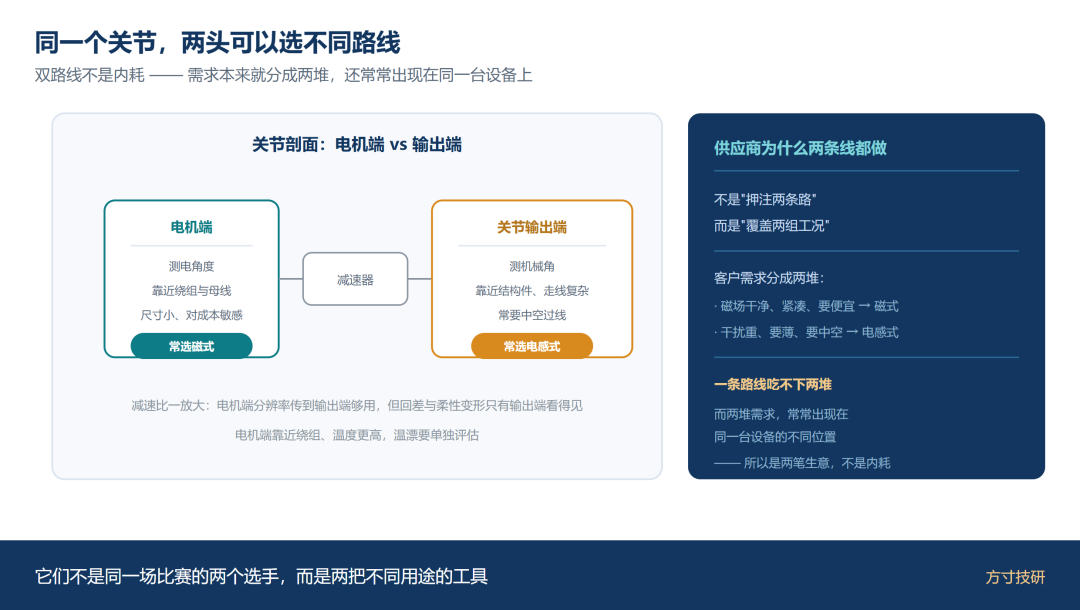Click the note starting 减速比一放大
This screenshot has height=610, width=1080.
357,406
